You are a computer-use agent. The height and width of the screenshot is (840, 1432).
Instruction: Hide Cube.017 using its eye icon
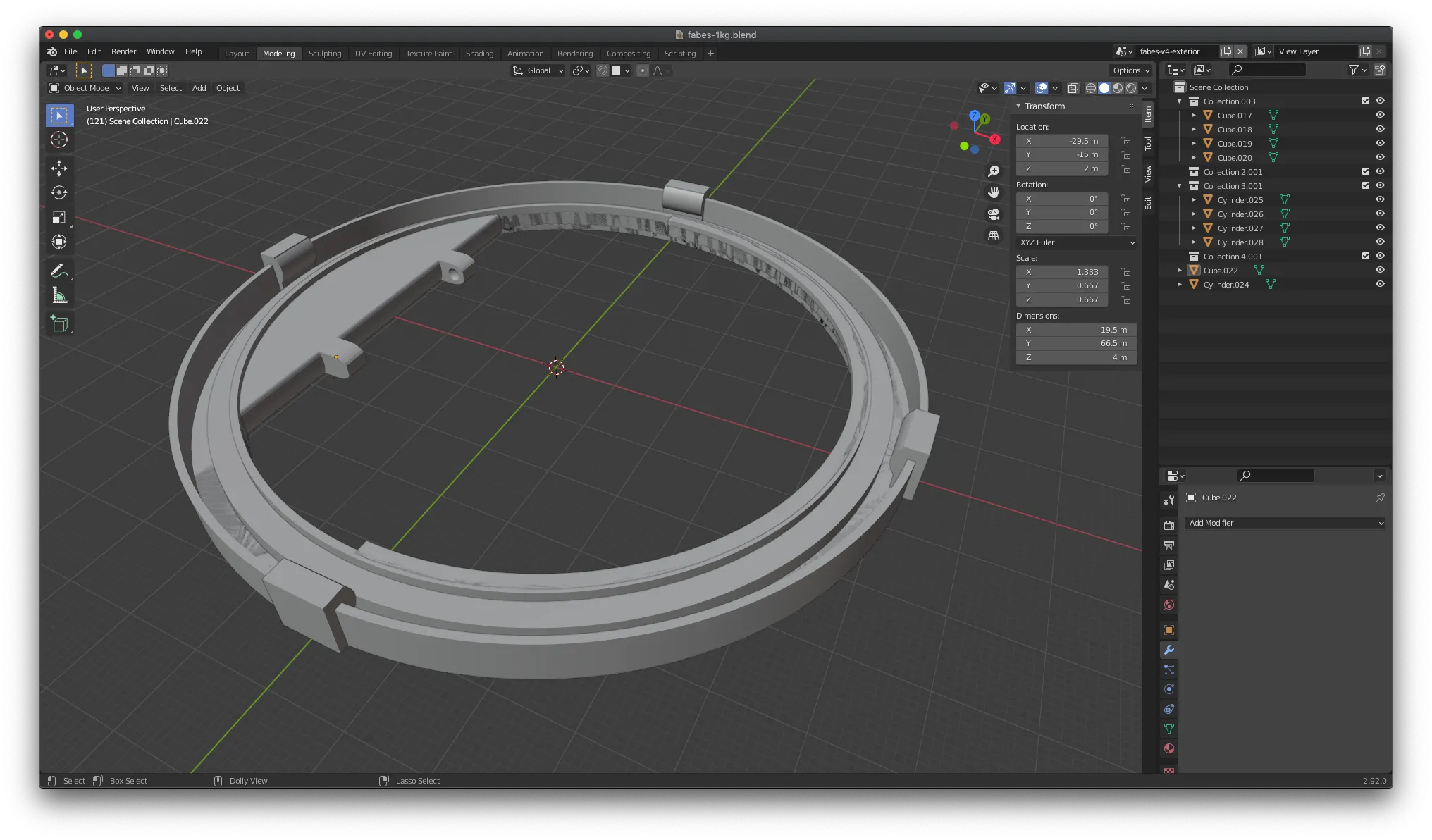[x=1380, y=115]
